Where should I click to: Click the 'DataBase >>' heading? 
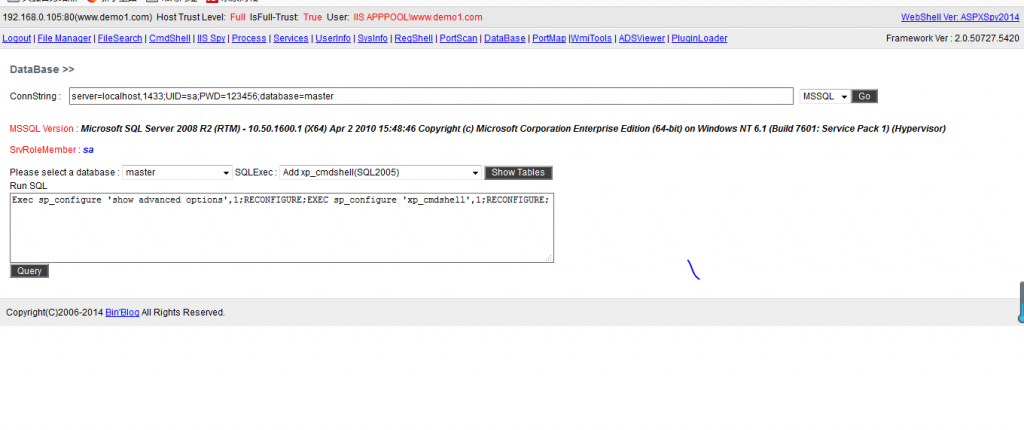point(42,69)
